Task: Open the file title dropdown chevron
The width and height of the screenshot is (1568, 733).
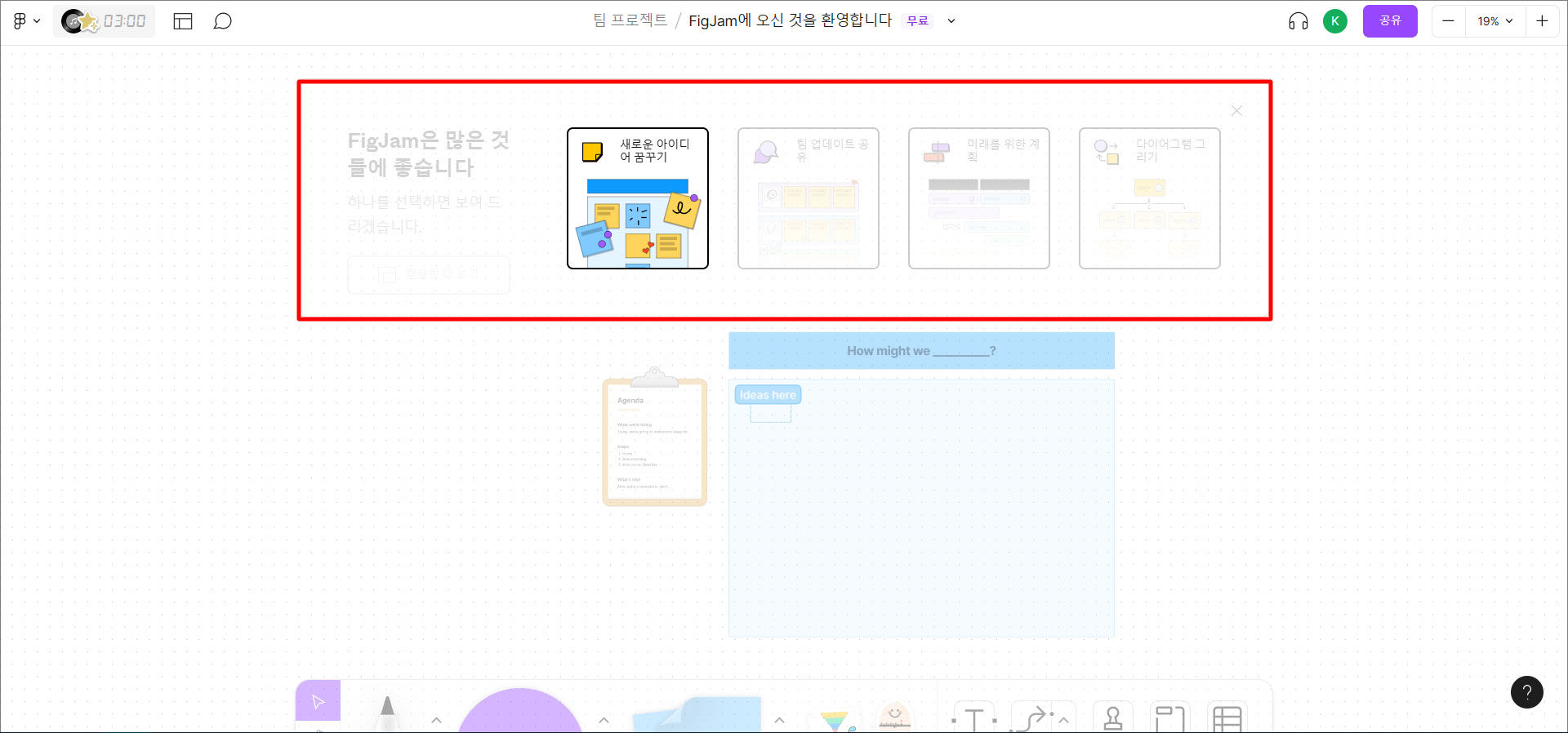Action: [x=951, y=21]
